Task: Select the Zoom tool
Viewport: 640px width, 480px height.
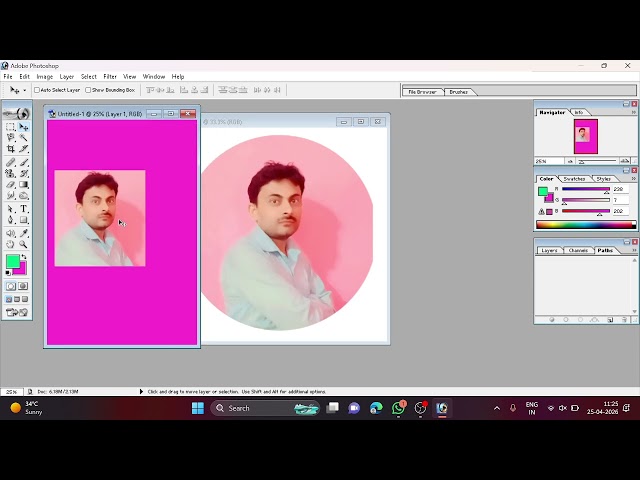Action: coord(24,244)
